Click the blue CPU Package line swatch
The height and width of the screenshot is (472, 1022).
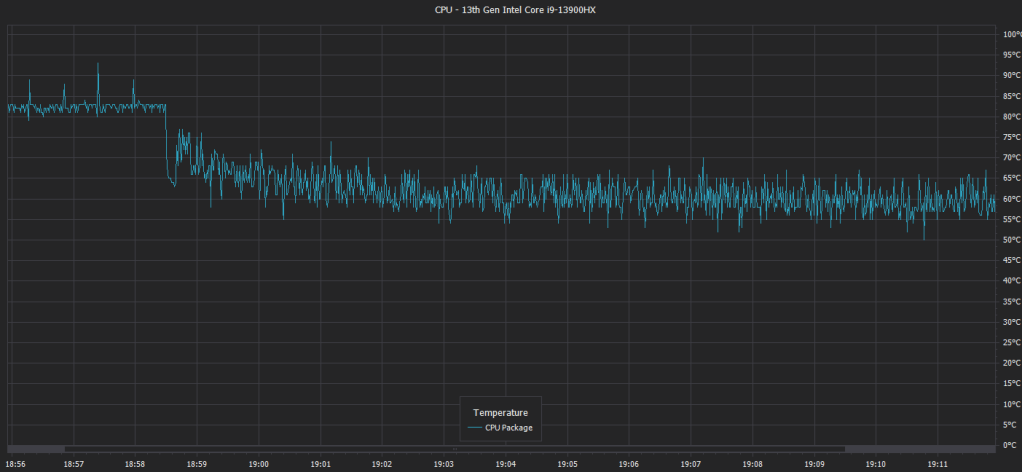474,428
